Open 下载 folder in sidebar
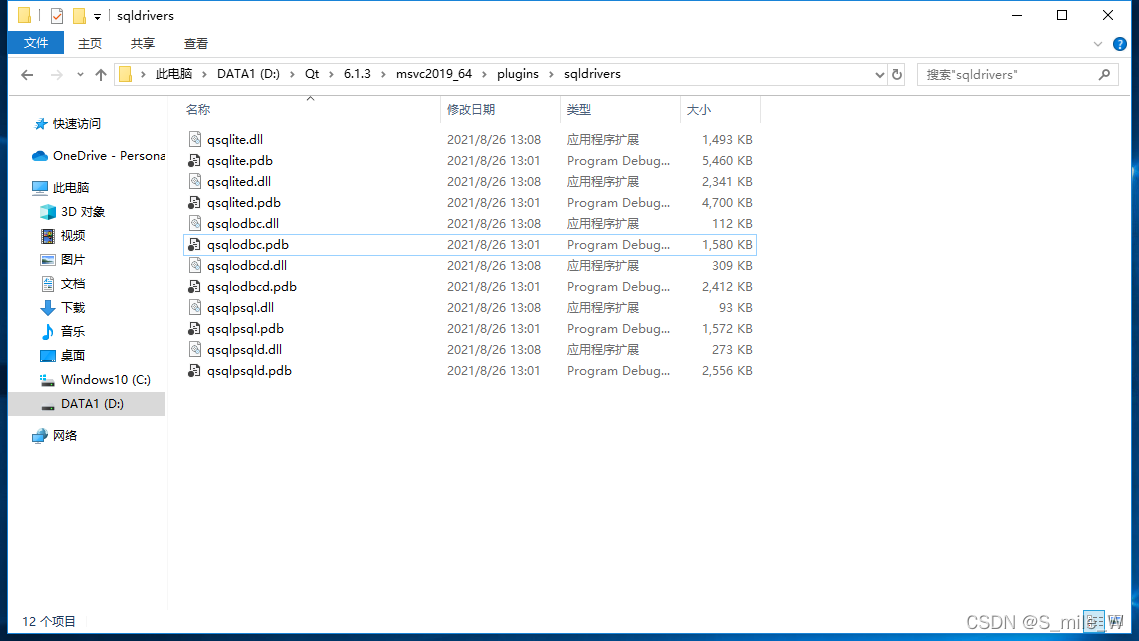 (x=73, y=307)
